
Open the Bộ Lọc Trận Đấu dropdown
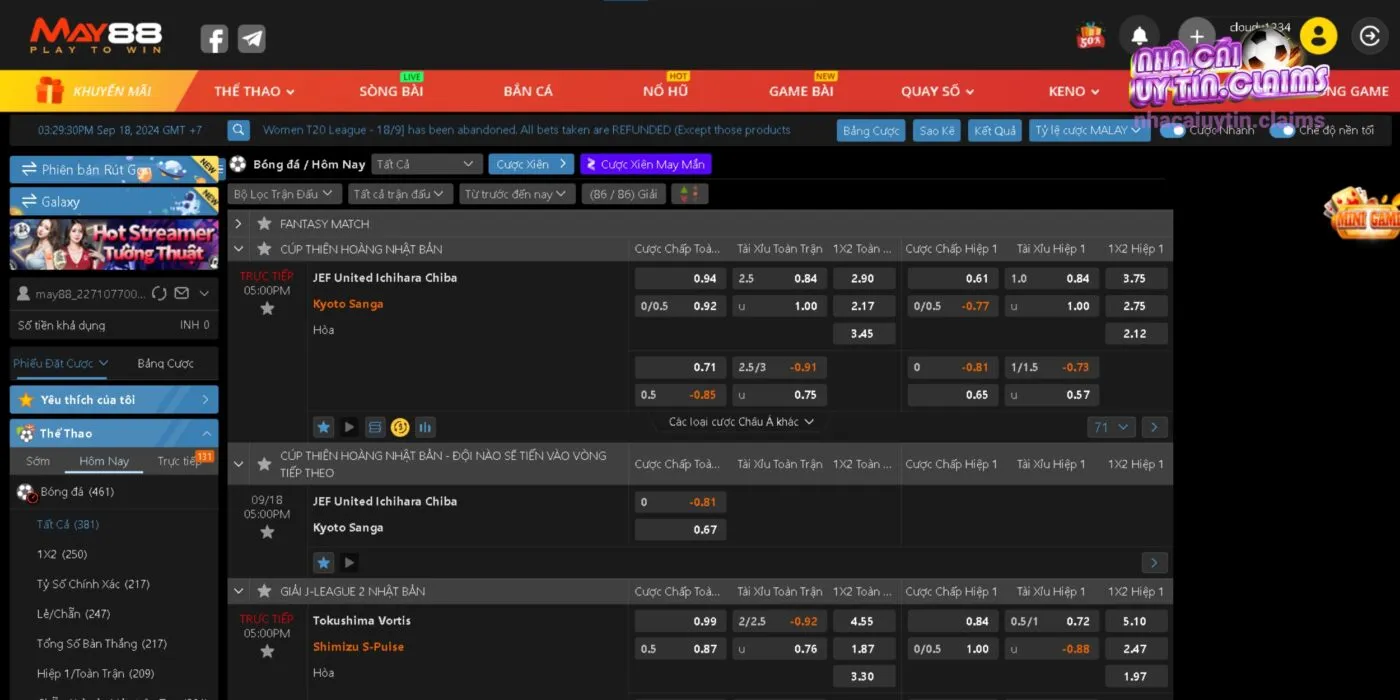pos(285,194)
